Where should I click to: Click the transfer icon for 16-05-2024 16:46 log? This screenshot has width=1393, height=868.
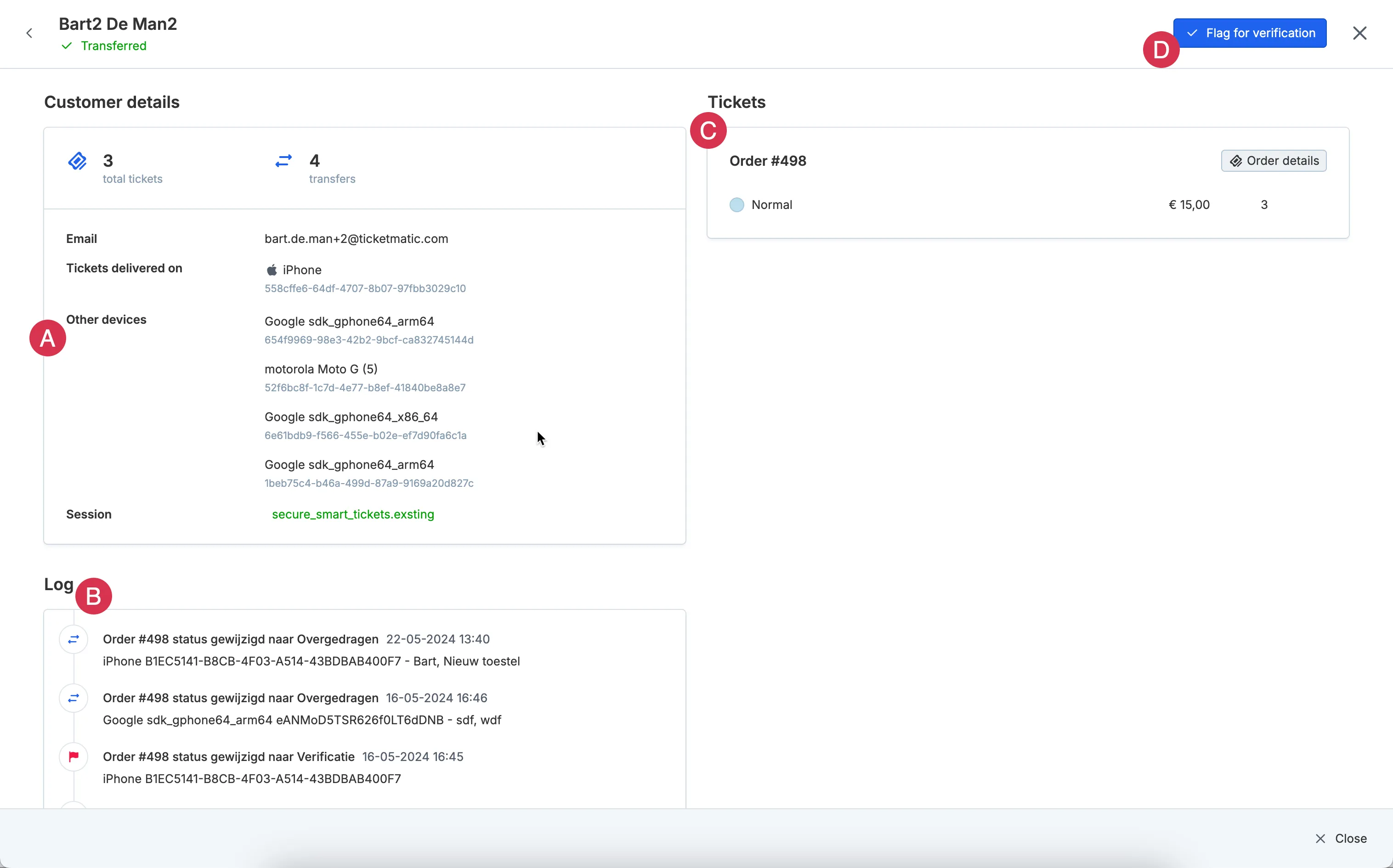click(x=74, y=698)
